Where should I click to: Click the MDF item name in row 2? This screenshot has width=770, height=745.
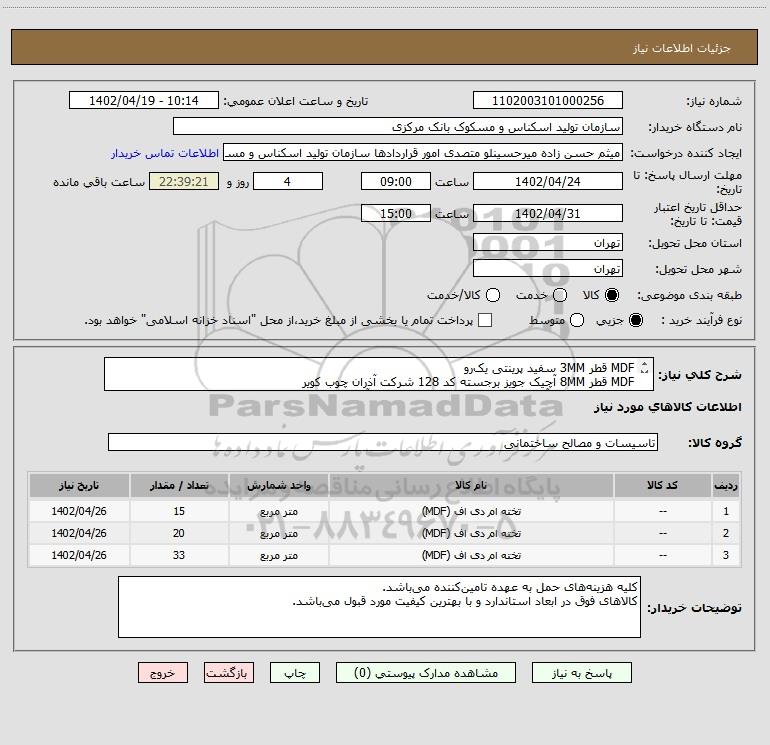pos(471,533)
